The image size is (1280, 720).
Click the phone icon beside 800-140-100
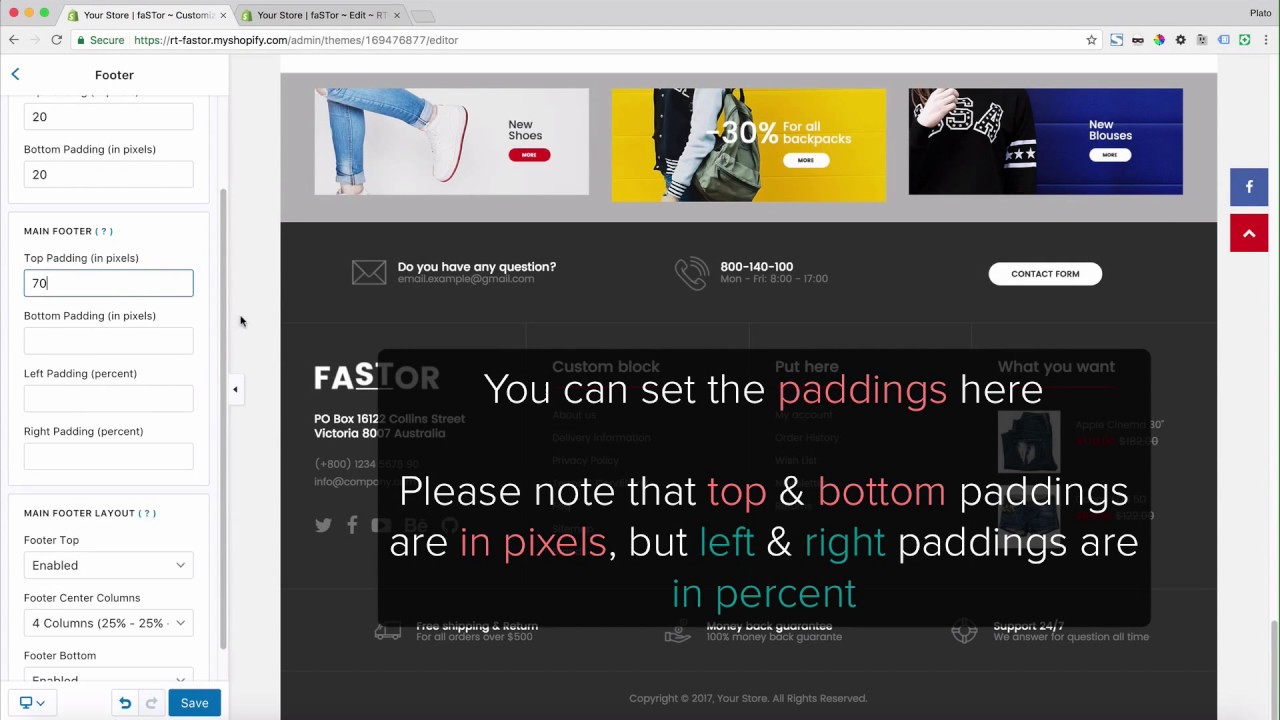coord(692,273)
